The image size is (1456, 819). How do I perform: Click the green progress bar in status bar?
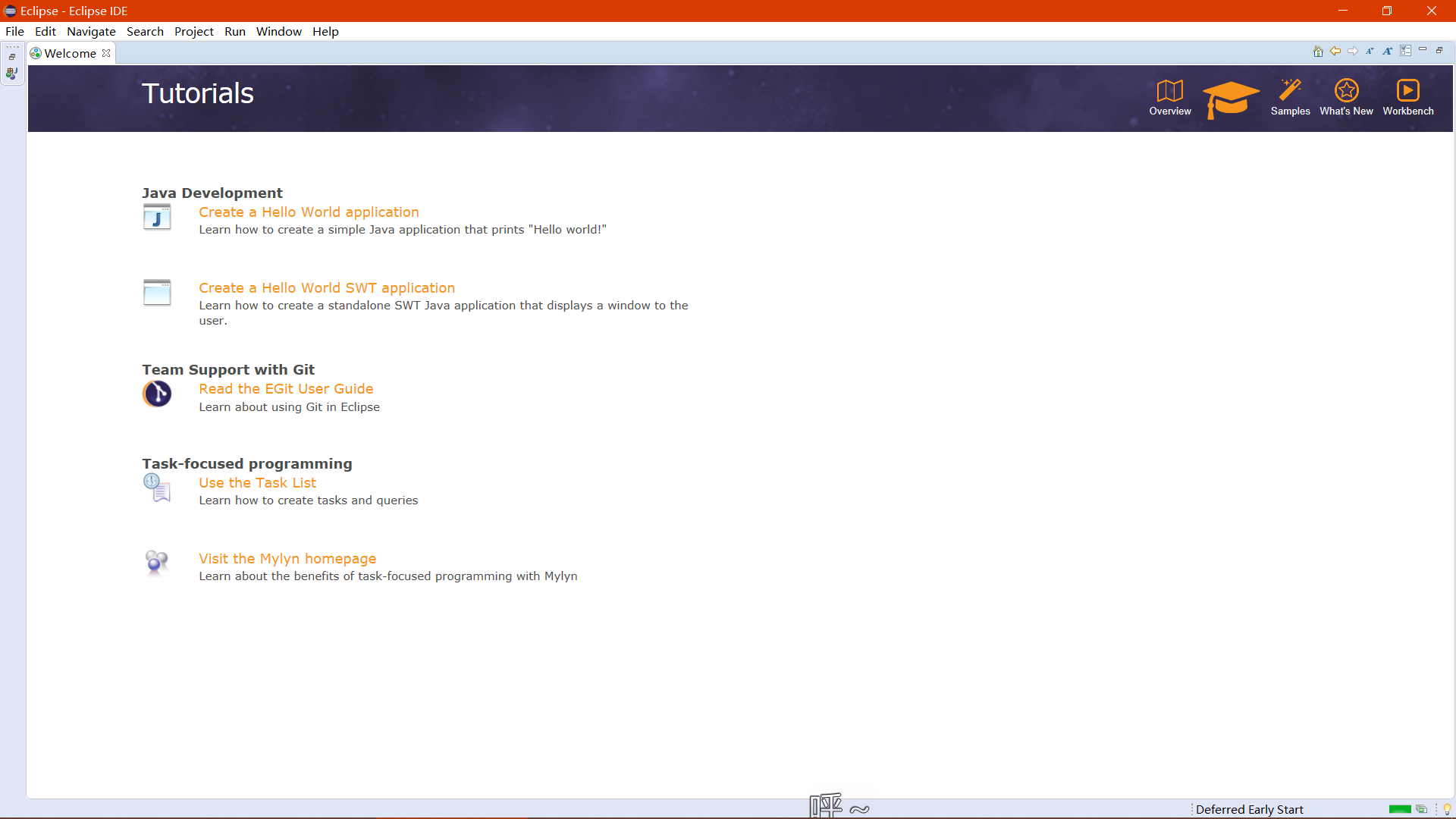1399,809
